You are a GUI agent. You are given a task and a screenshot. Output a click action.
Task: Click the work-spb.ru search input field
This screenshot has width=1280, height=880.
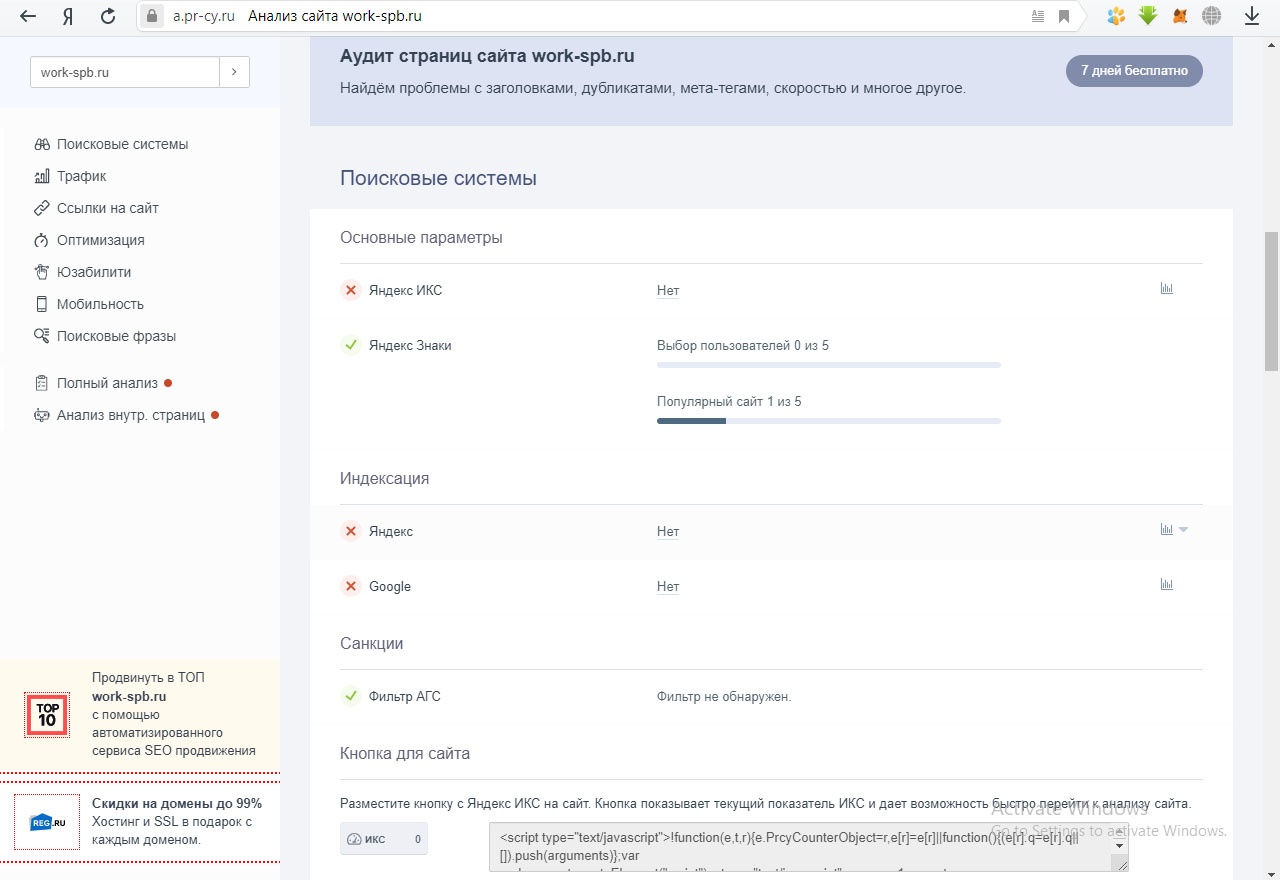pos(124,72)
